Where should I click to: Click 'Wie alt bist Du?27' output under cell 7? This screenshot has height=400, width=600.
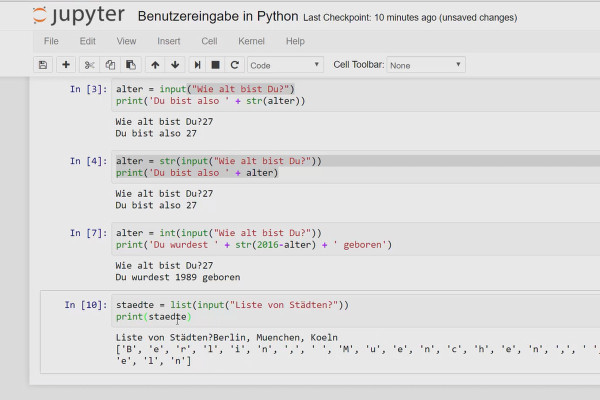(164, 266)
